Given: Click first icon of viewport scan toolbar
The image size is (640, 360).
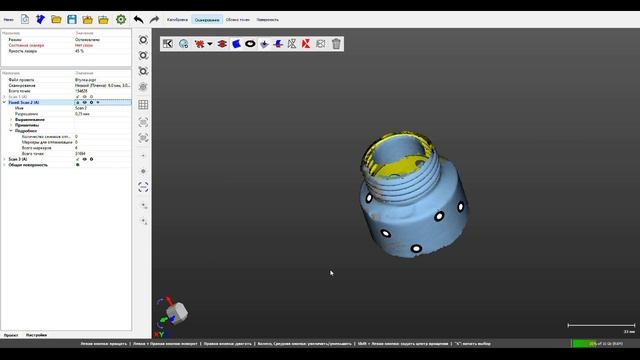Looking at the screenshot, I should click(x=167, y=44).
